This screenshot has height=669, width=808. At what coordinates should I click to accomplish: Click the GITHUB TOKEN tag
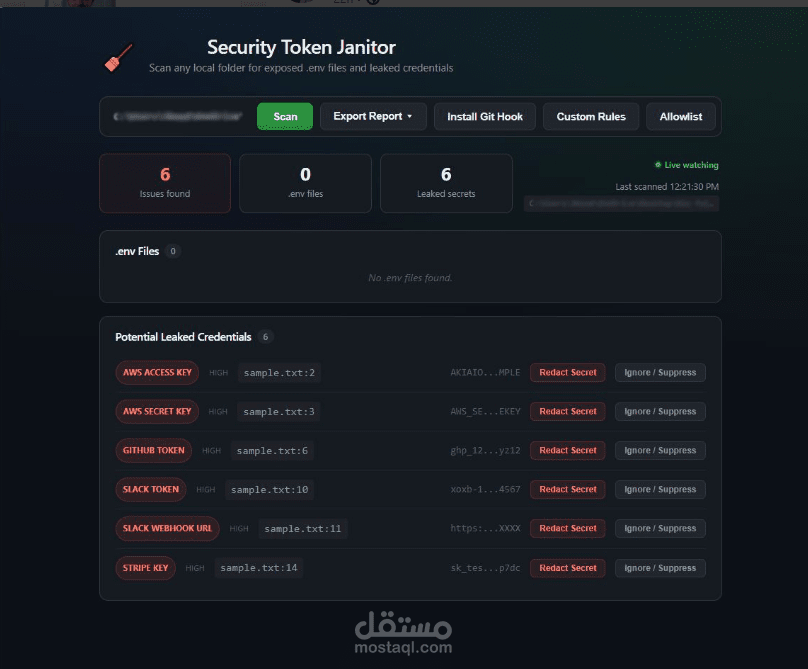[x=154, y=450]
